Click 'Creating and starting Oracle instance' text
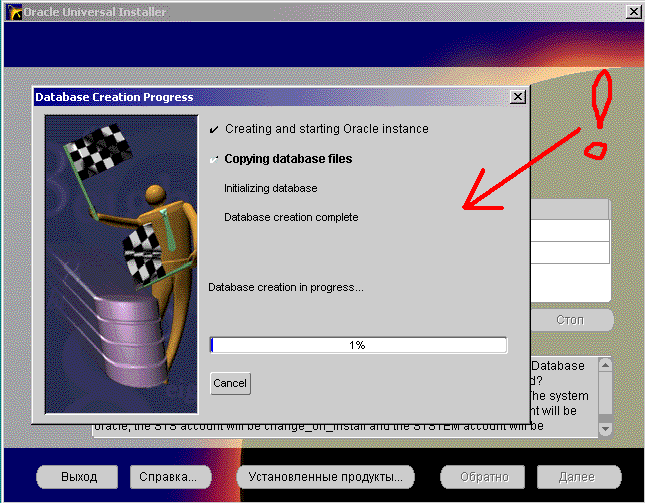Viewport: 645px width, 503px height. (x=327, y=129)
